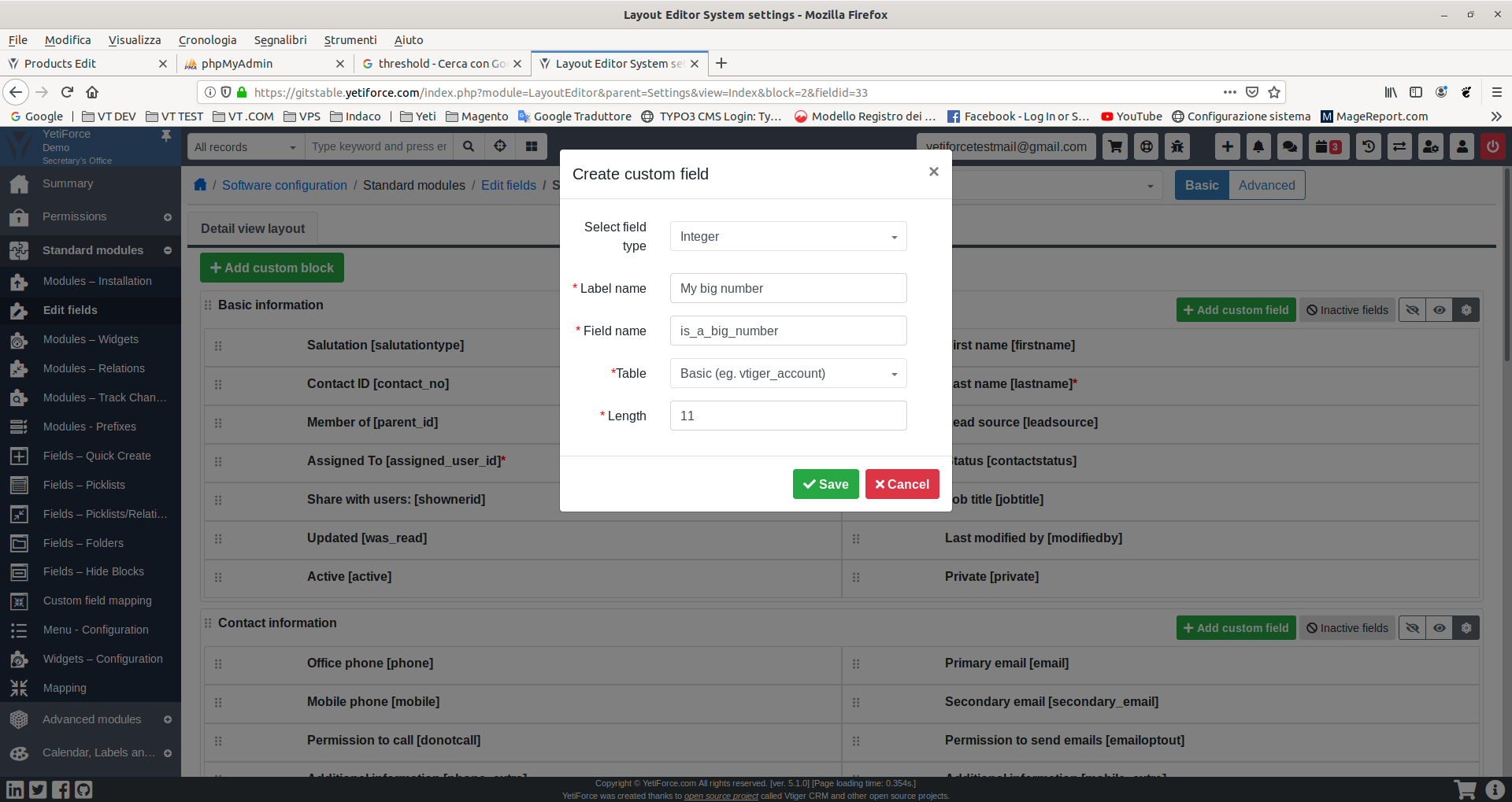
Task: Click the green Save button
Action: (x=826, y=484)
